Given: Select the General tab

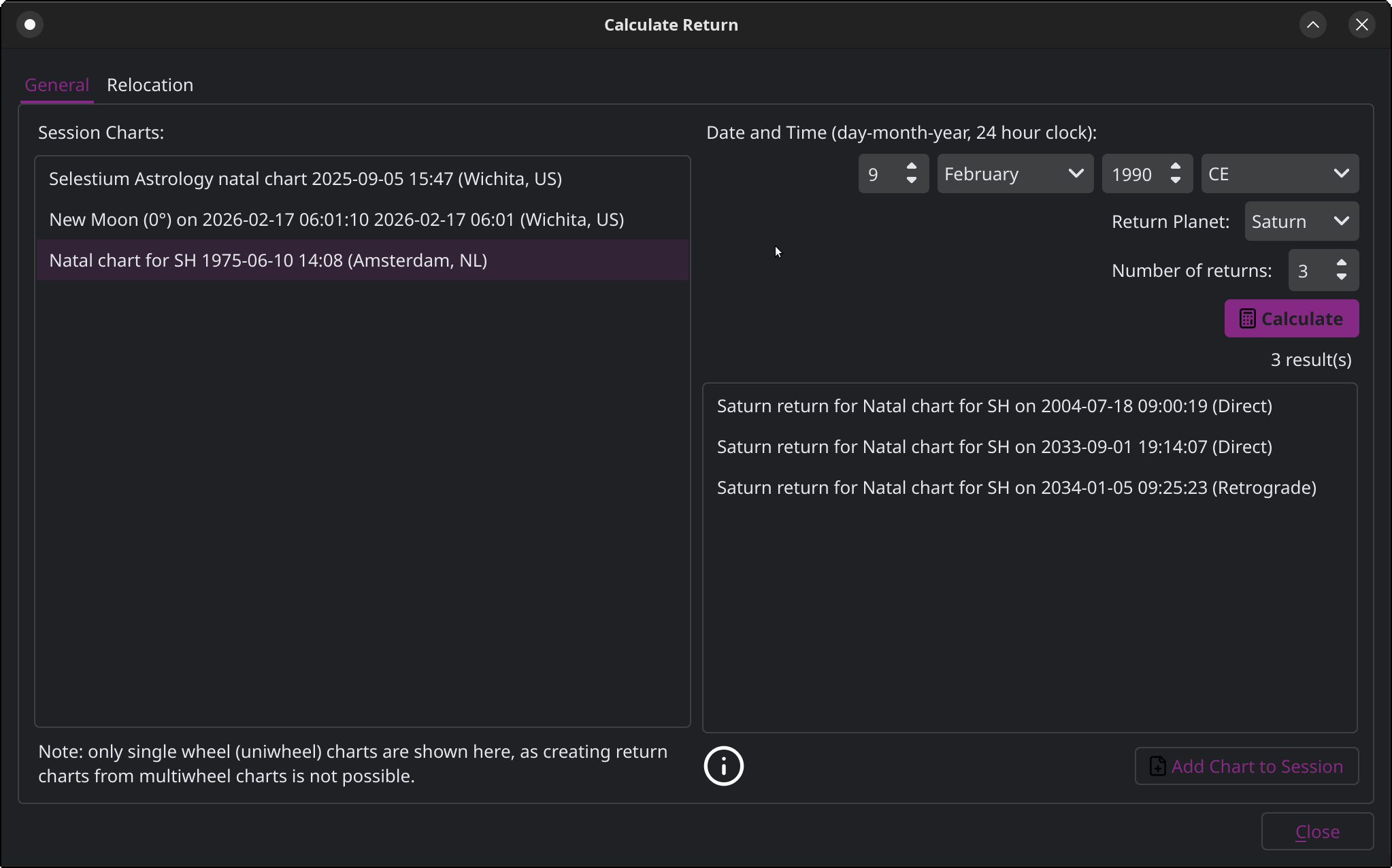Looking at the screenshot, I should pyautogui.click(x=56, y=85).
